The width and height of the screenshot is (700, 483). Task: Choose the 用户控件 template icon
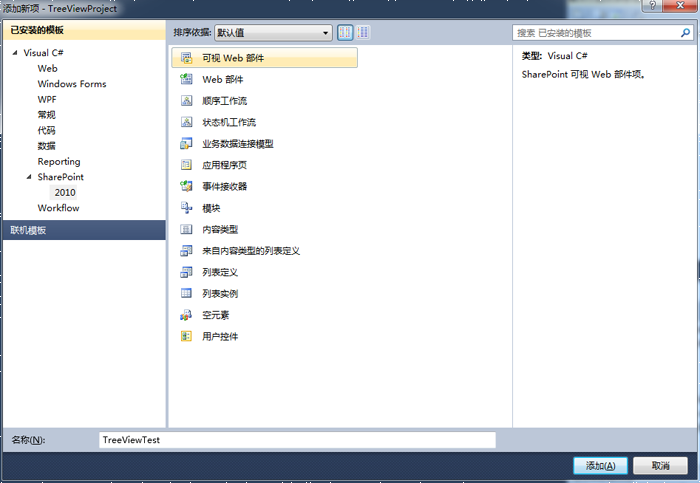pyautogui.click(x=186, y=336)
